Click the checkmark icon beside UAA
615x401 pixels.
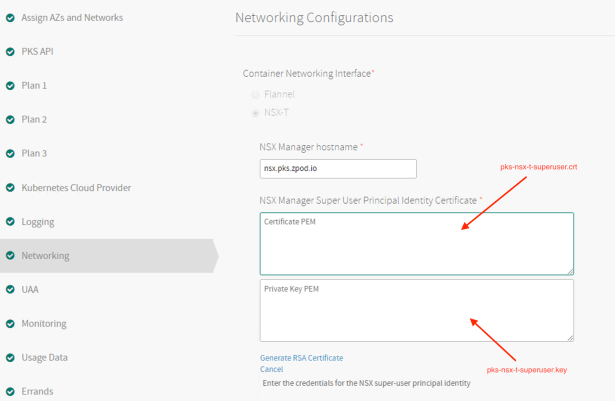[10, 289]
